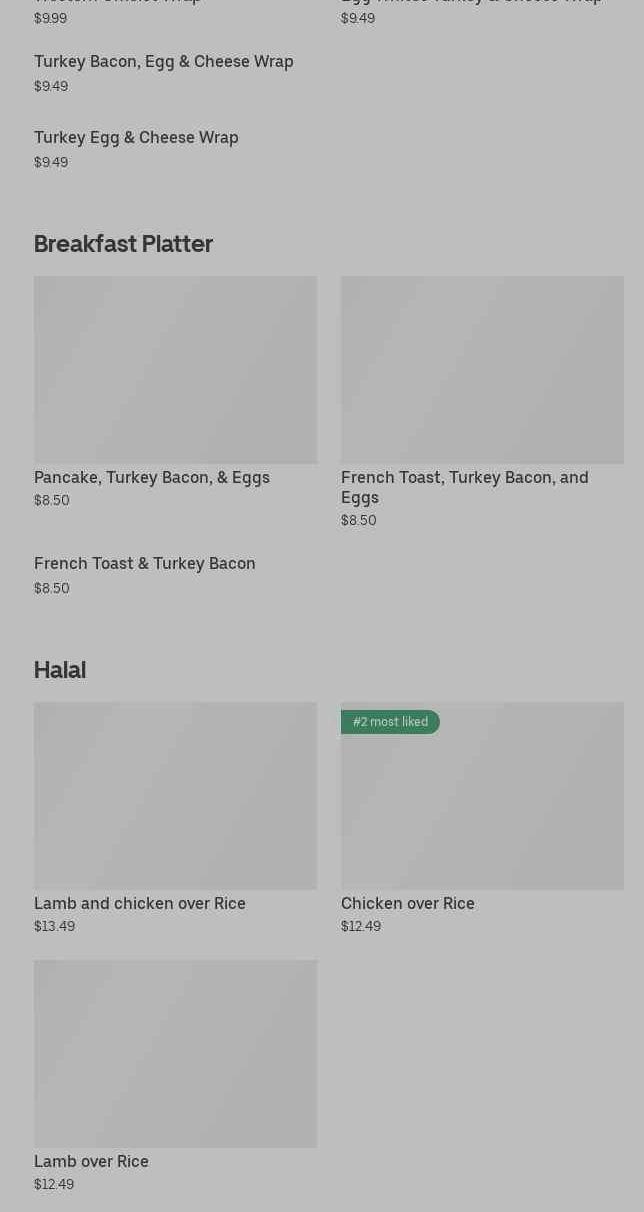Click the $8.50 price of French Toast & Turkey Bacon
The height and width of the screenshot is (1212, 644).
click(x=52, y=588)
